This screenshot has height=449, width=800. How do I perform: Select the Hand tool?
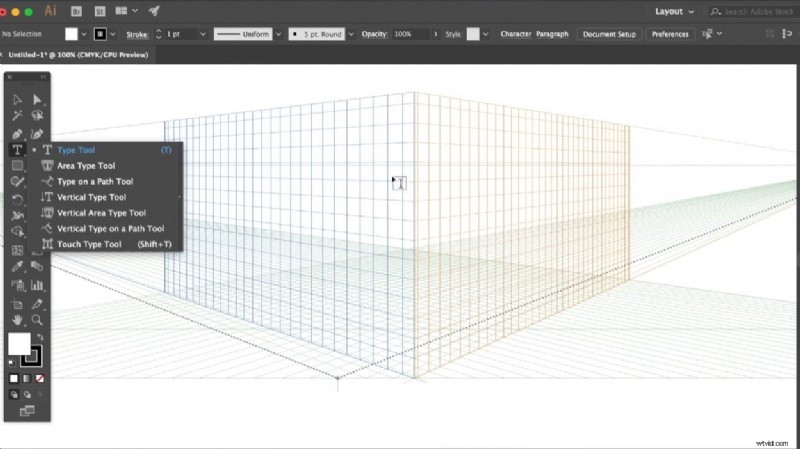(17, 320)
